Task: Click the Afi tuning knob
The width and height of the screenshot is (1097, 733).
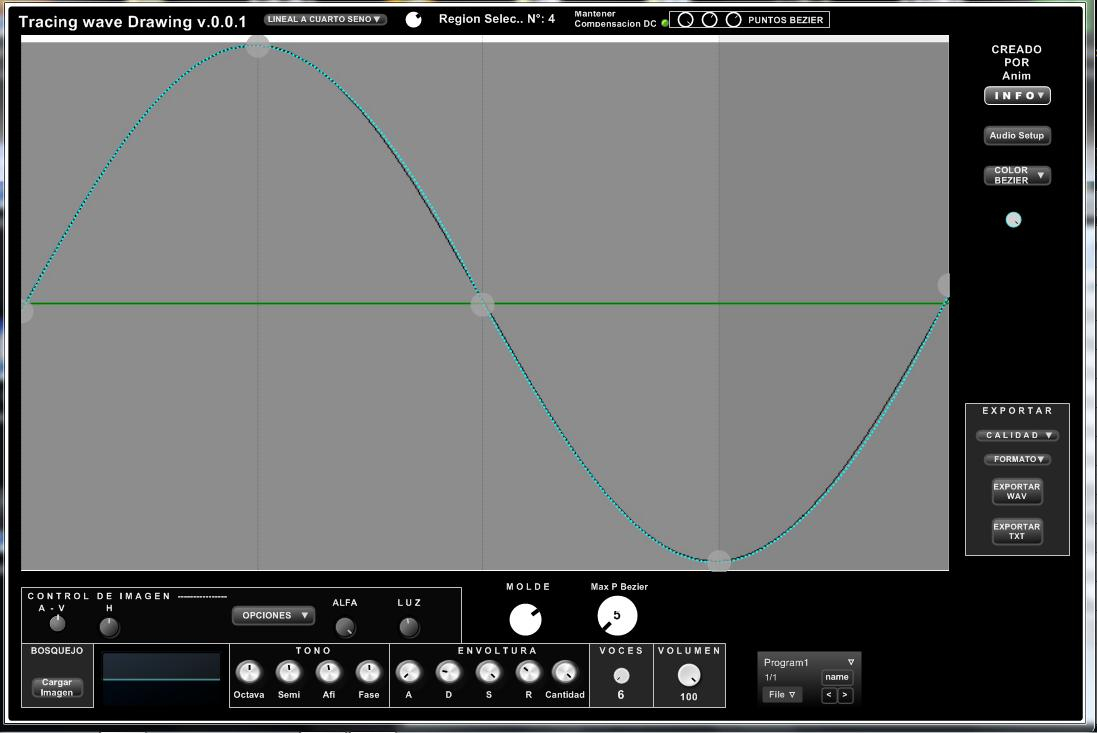Action: click(x=328, y=673)
